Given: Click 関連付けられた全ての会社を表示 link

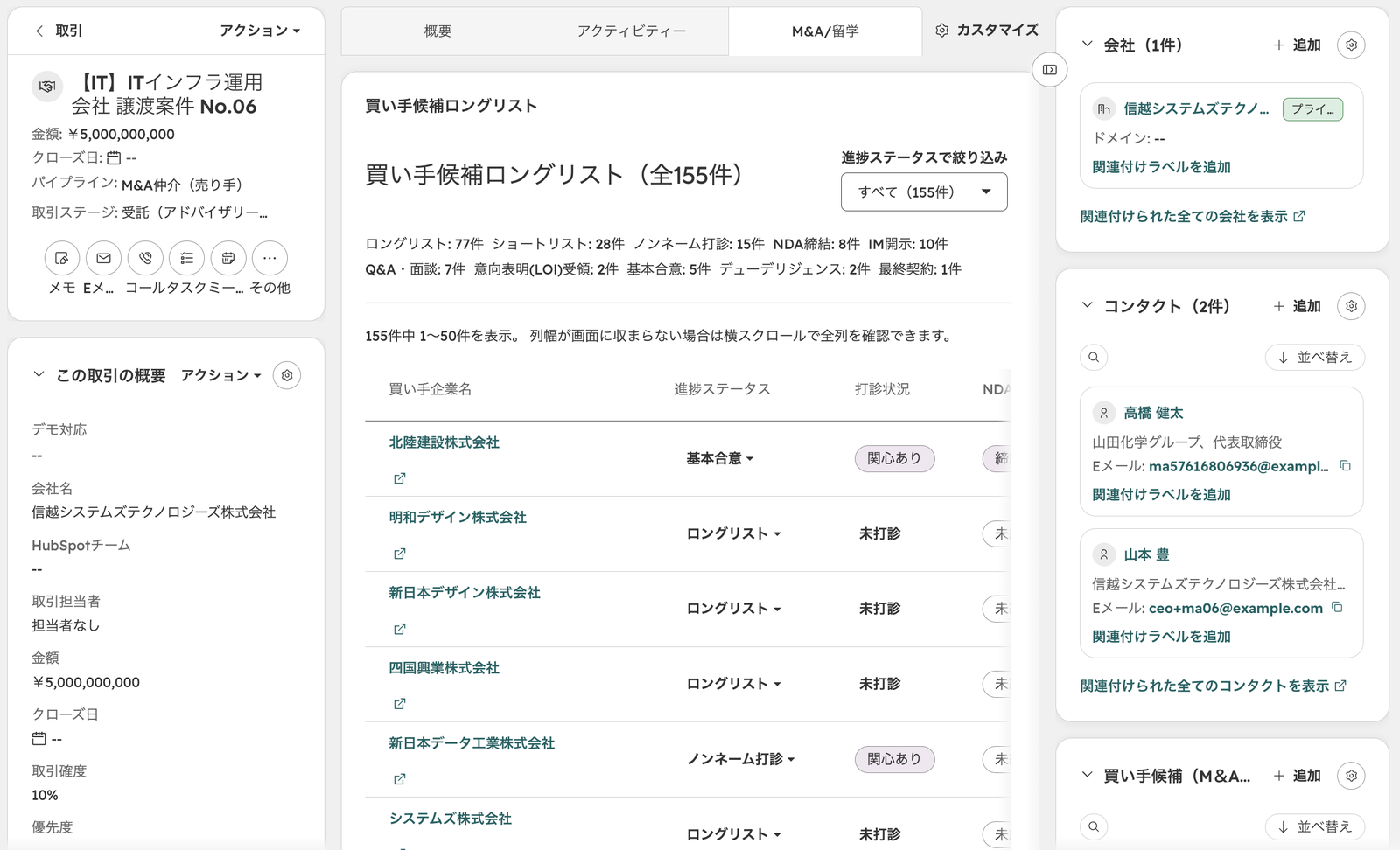Looking at the screenshot, I should pos(1193,216).
